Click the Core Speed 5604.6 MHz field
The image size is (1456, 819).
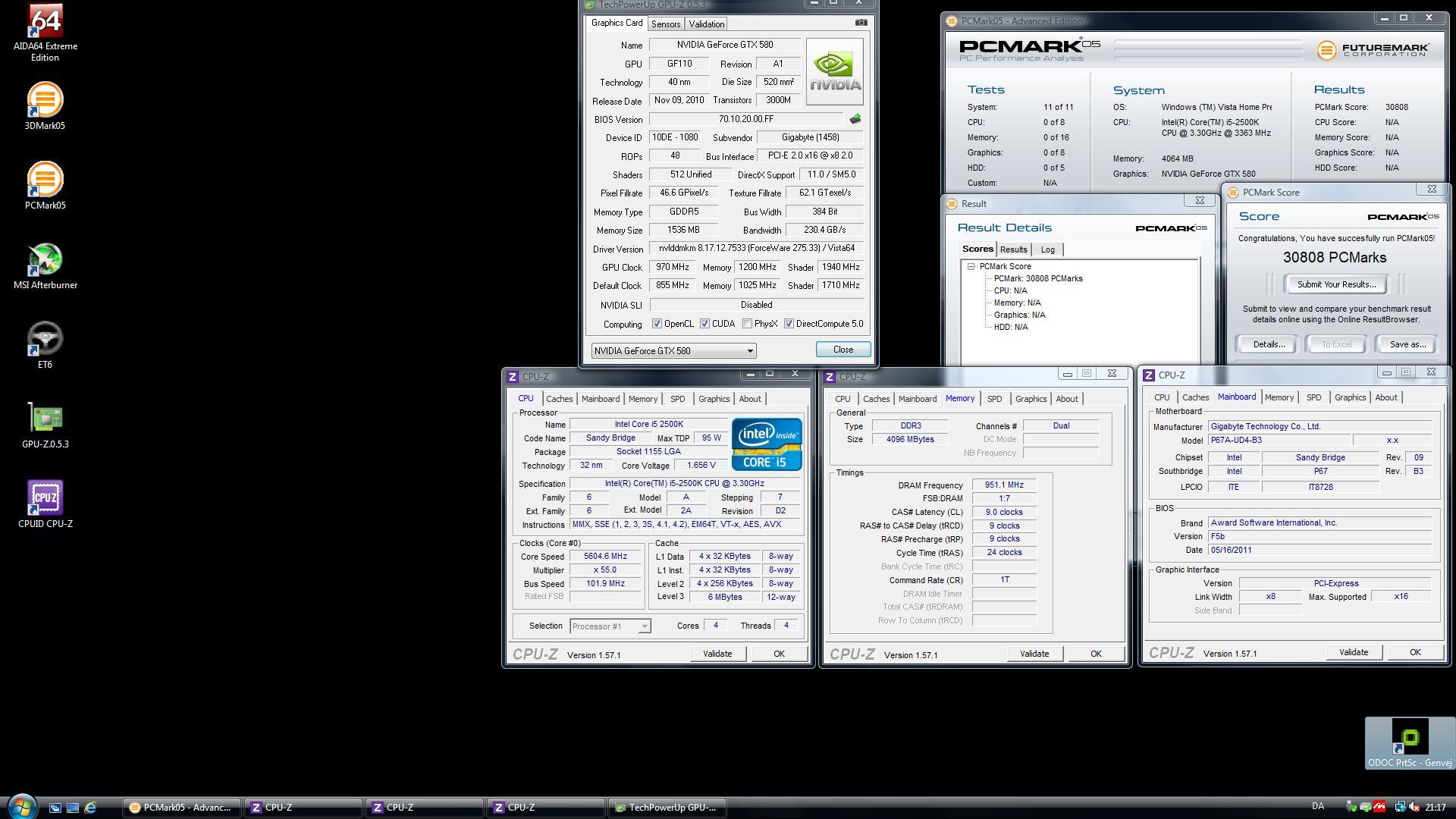[x=605, y=557]
